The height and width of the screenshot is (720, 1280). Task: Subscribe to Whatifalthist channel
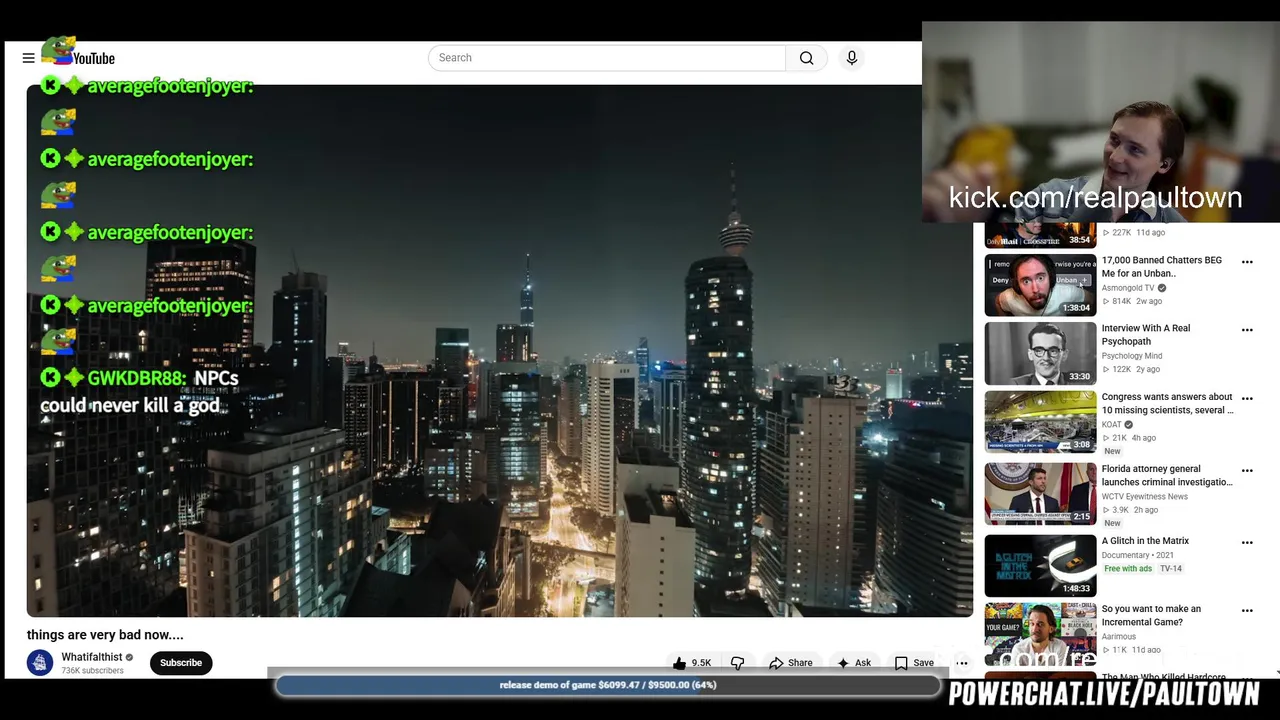click(x=181, y=662)
